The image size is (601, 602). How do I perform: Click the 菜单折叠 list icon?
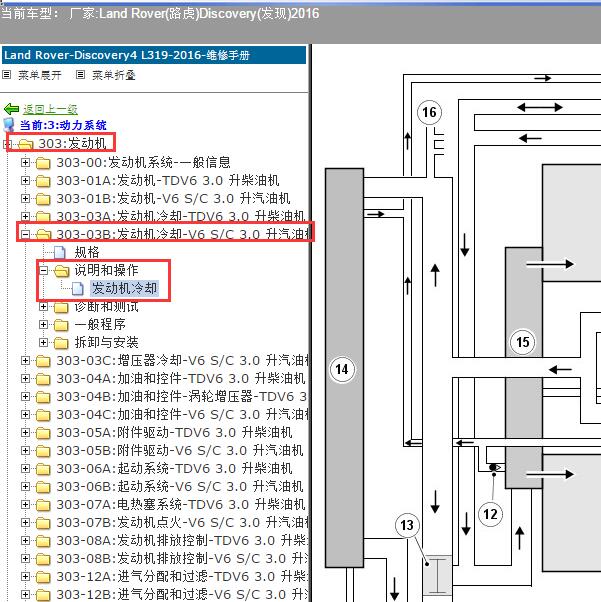click(80, 74)
